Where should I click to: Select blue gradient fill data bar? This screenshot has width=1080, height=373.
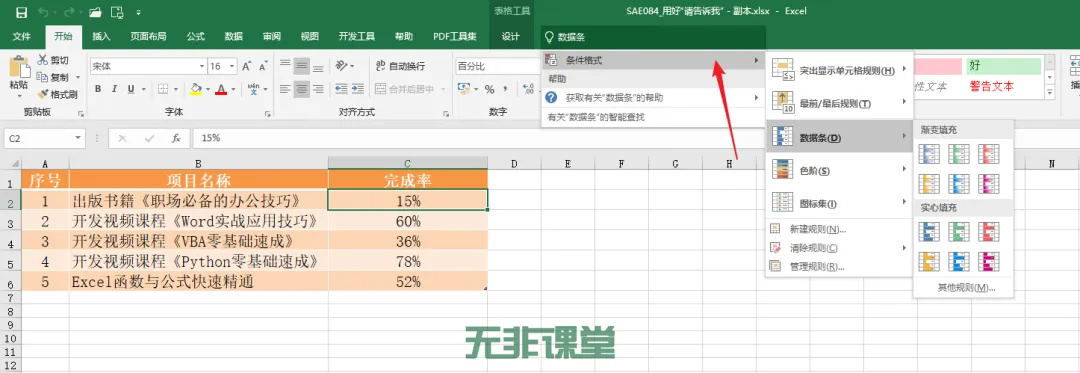930,153
